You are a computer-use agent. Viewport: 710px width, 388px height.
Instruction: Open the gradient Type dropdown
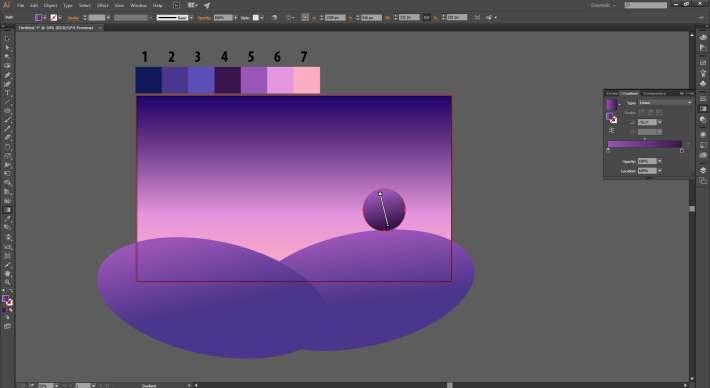665,103
